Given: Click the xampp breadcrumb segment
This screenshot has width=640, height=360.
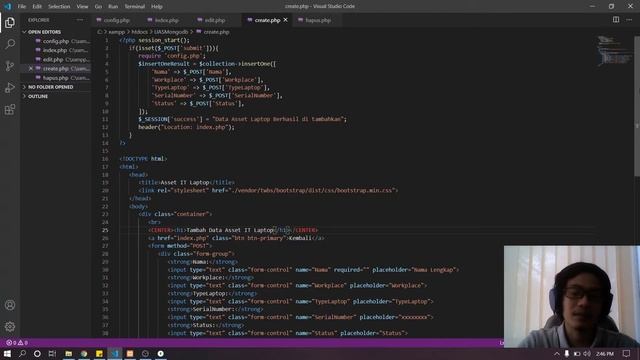Looking at the screenshot, I should tap(117, 32).
